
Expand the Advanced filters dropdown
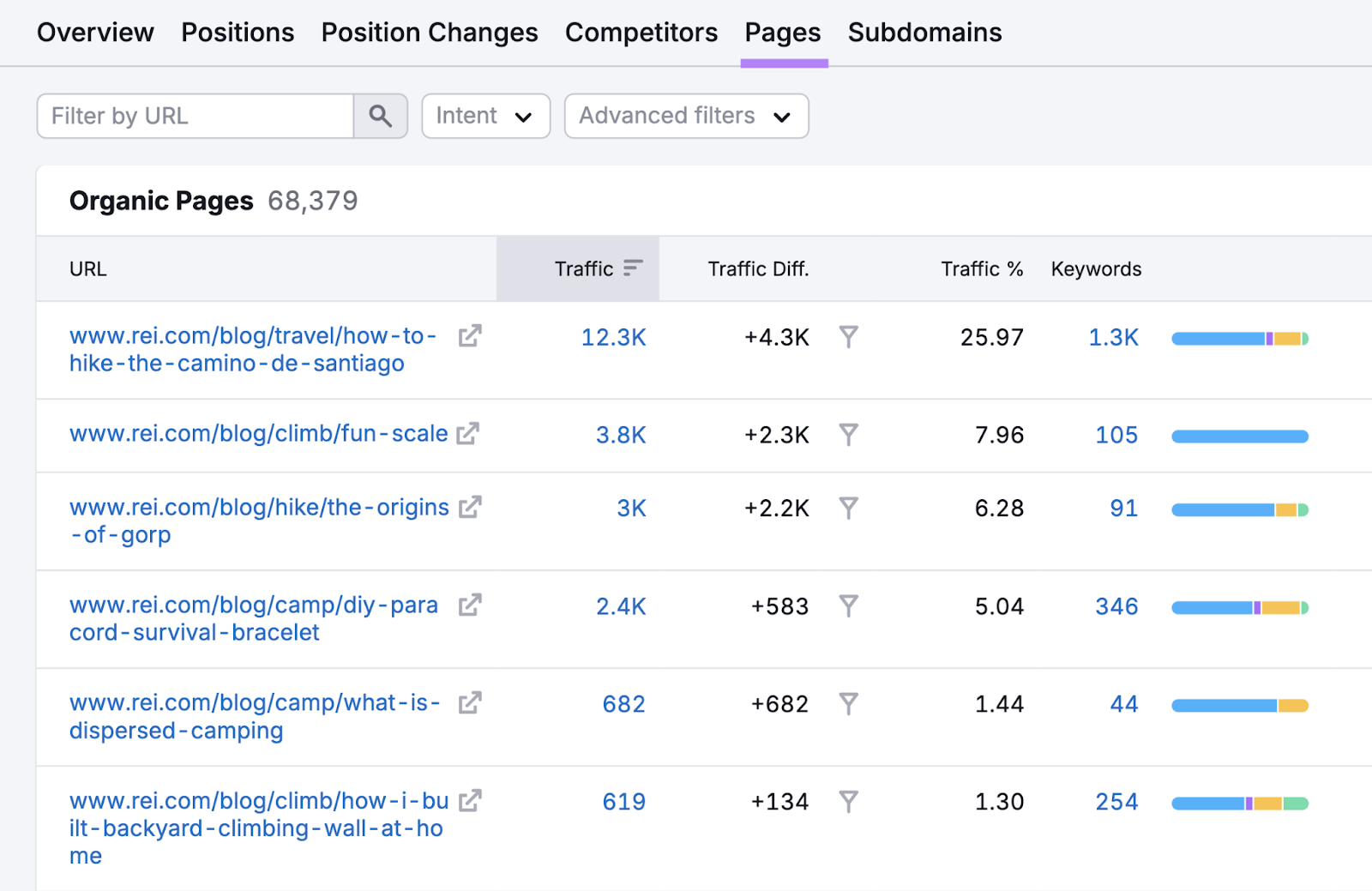point(685,116)
